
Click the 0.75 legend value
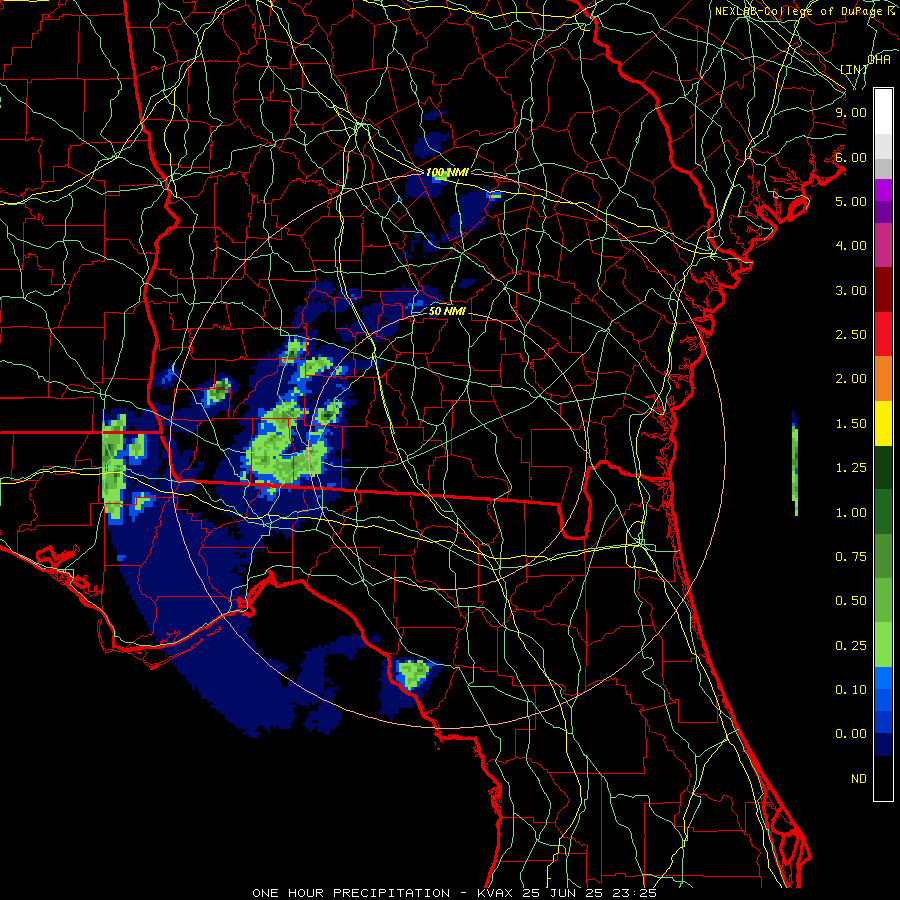[851, 557]
